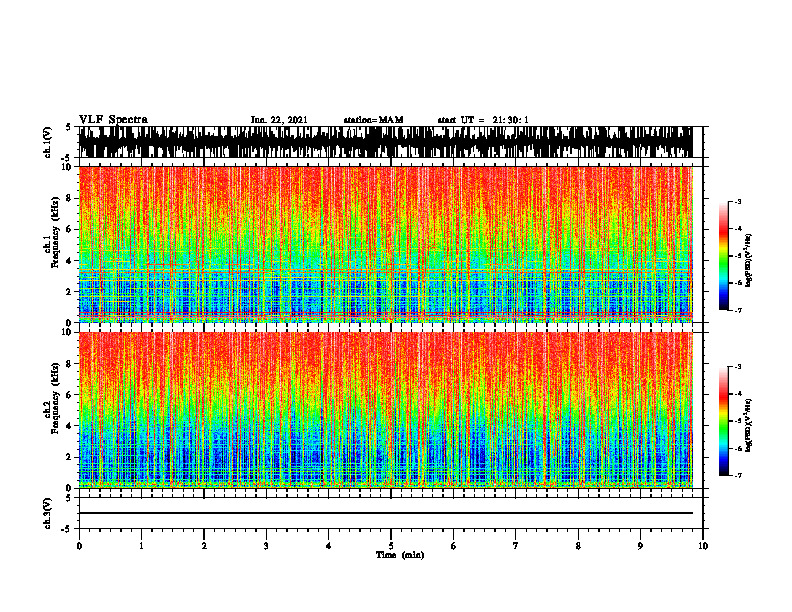
Task: Select the "start UT = 21:30: 1" text
Action: coord(483,120)
